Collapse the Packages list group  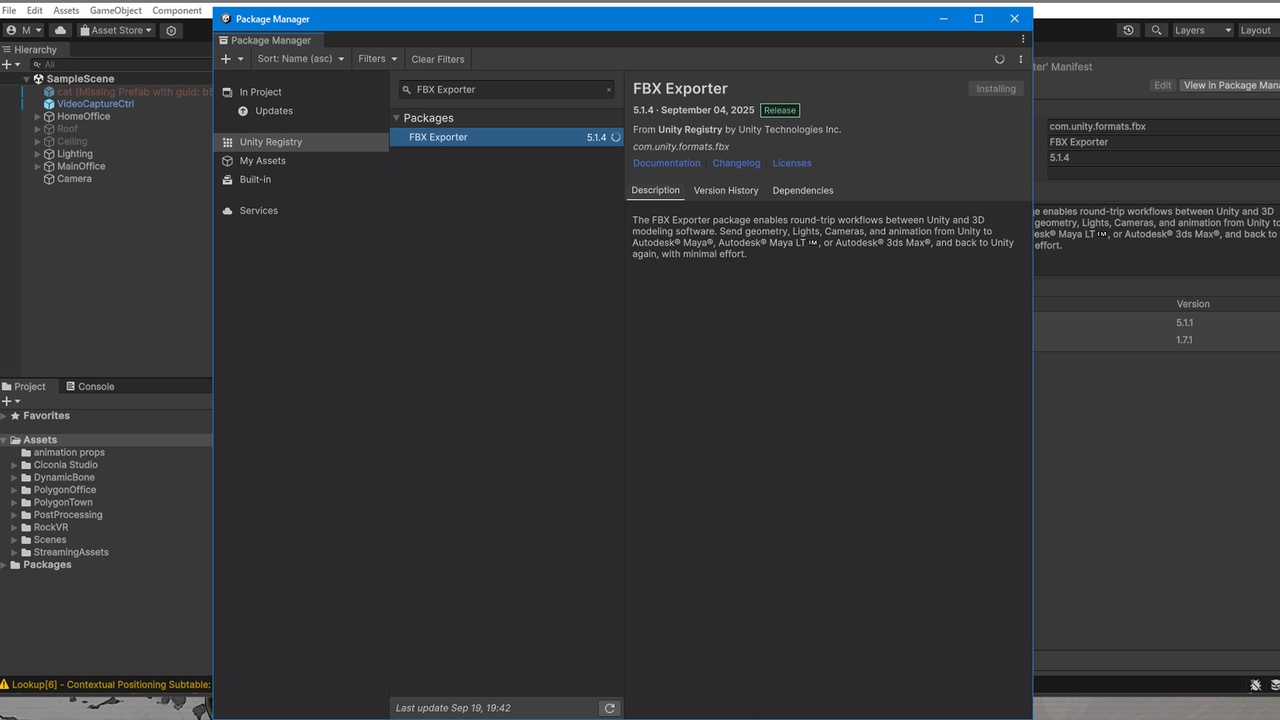[396, 118]
